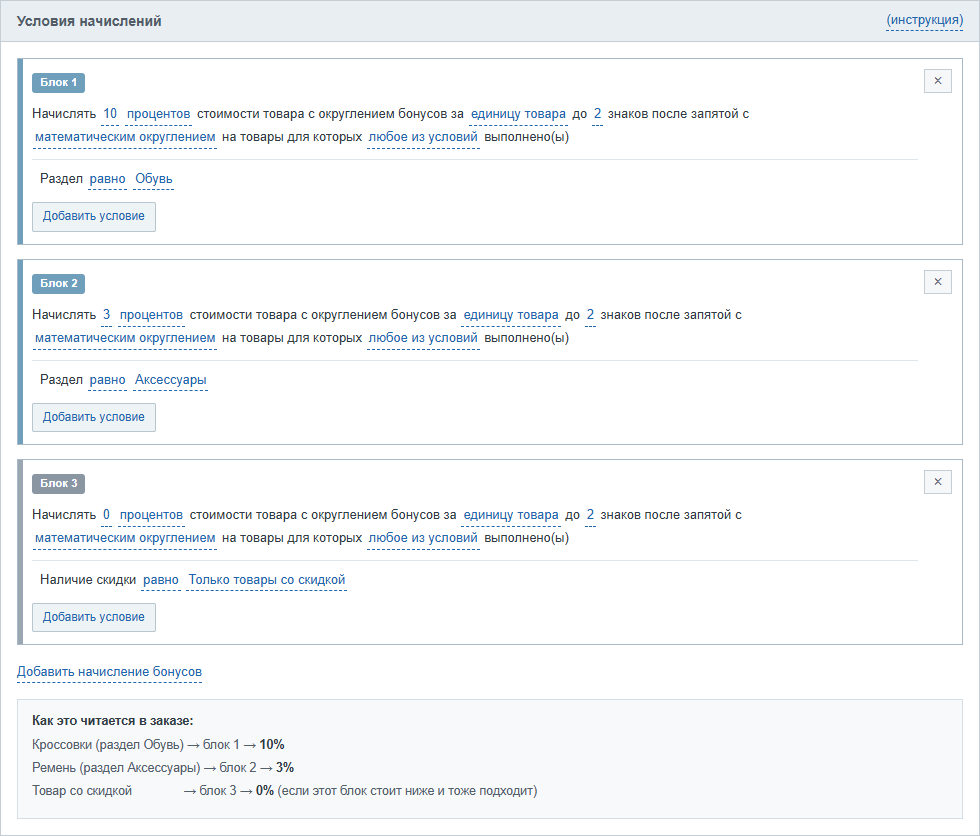Image resolution: width=980 pixels, height=836 pixels.
Task: Click Добавить начисление бонусов link
Action: pos(109,672)
